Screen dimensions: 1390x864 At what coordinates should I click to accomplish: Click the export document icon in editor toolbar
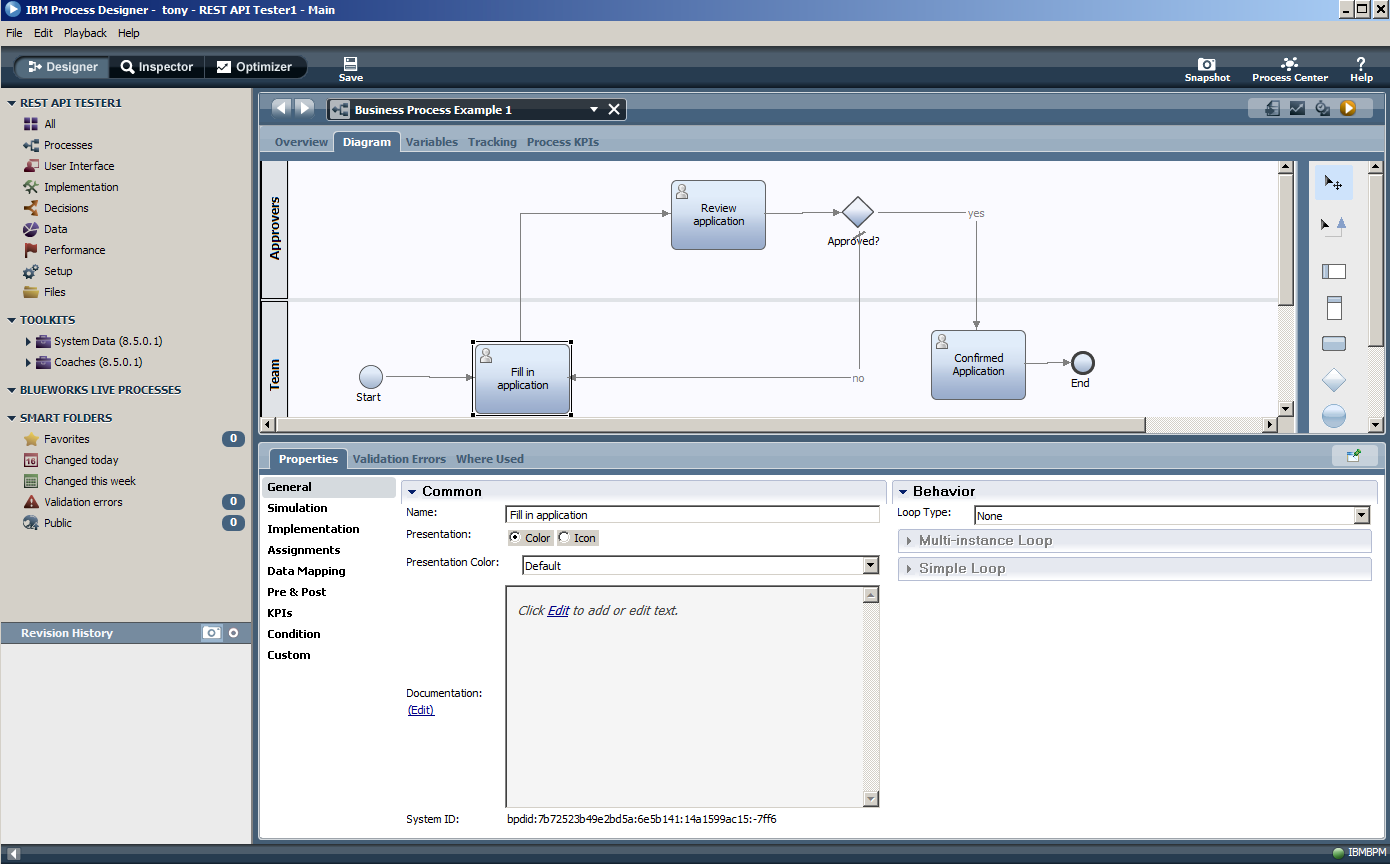(1273, 108)
